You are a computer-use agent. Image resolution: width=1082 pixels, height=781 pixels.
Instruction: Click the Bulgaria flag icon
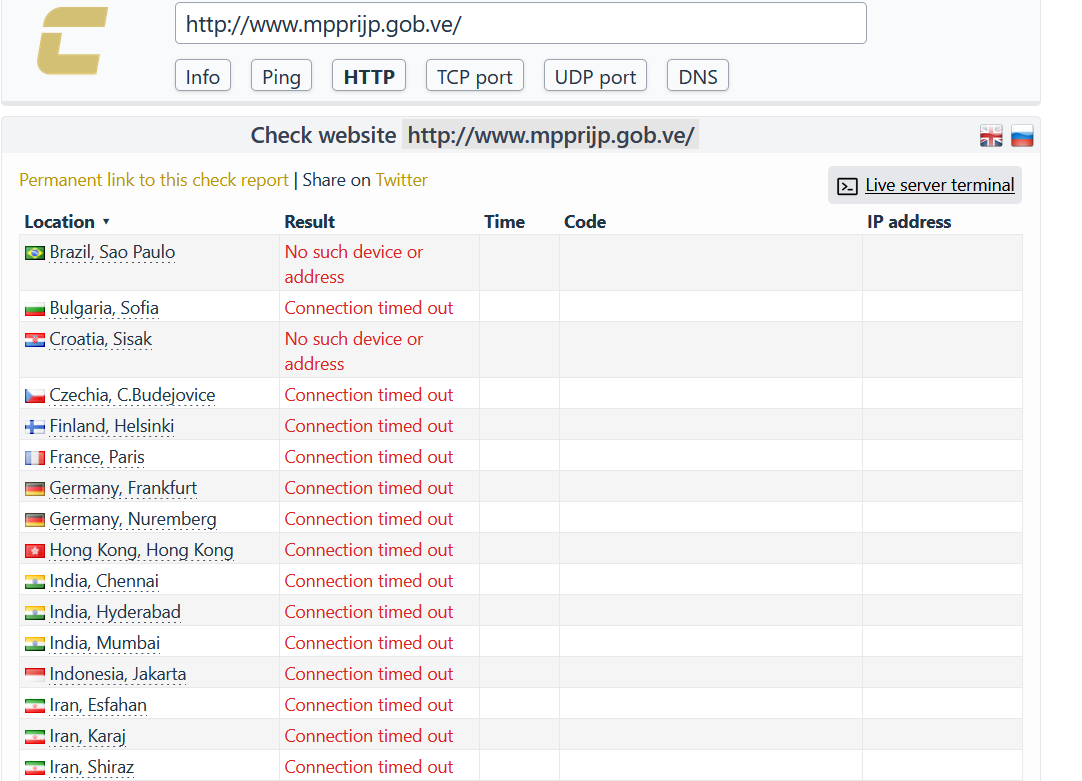click(35, 309)
